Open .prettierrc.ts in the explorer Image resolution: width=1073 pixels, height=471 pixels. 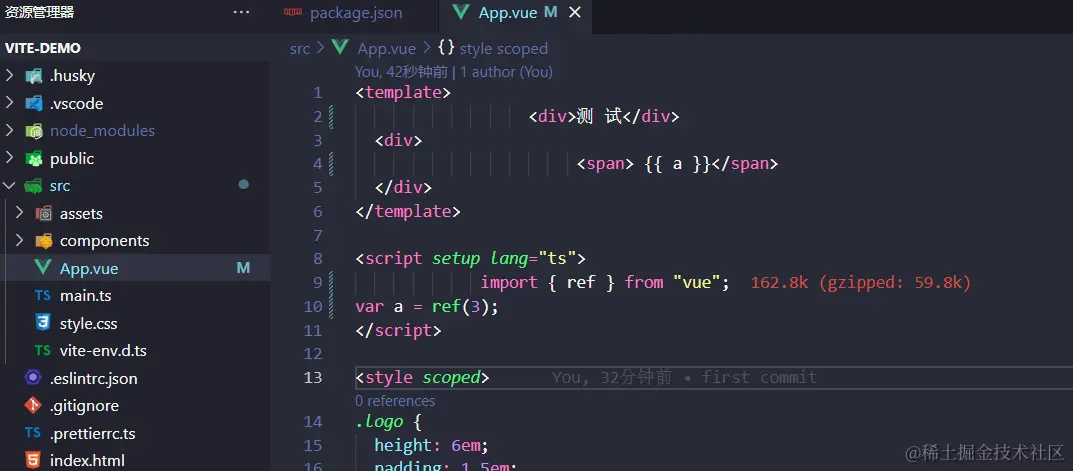click(92, 433)
